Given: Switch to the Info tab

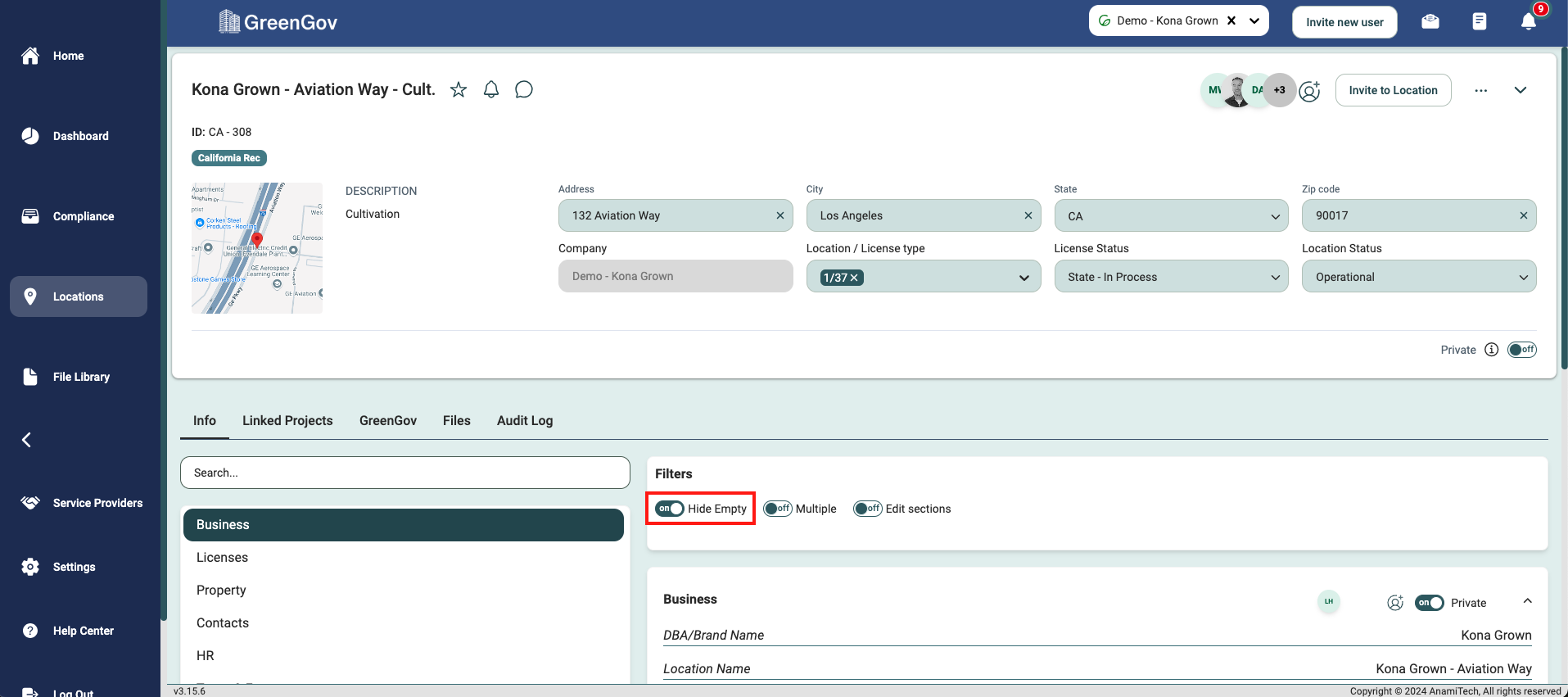Looking at the screenshot, I should click(205, 420).
